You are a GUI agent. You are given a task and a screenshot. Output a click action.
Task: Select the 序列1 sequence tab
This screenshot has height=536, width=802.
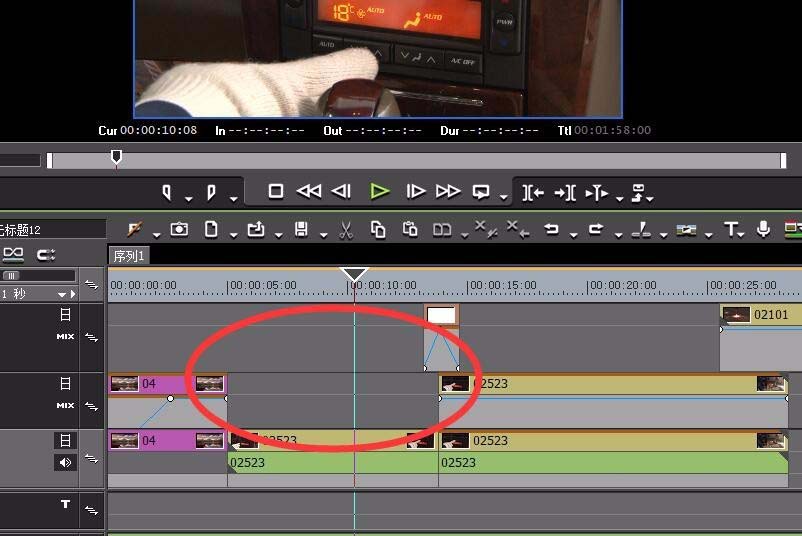(x=129, y=256)
